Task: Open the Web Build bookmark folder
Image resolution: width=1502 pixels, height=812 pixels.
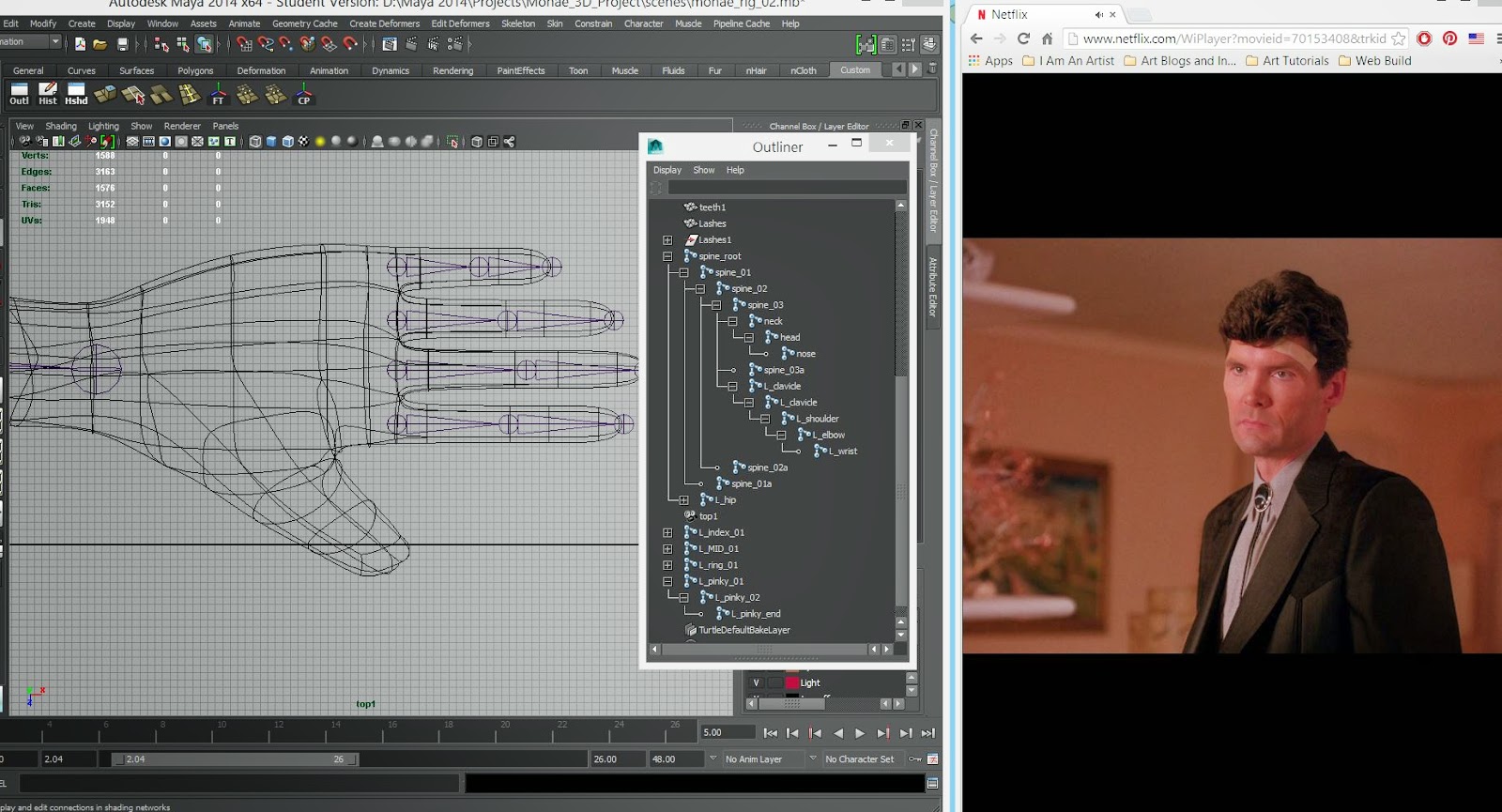Action: 1374,60
